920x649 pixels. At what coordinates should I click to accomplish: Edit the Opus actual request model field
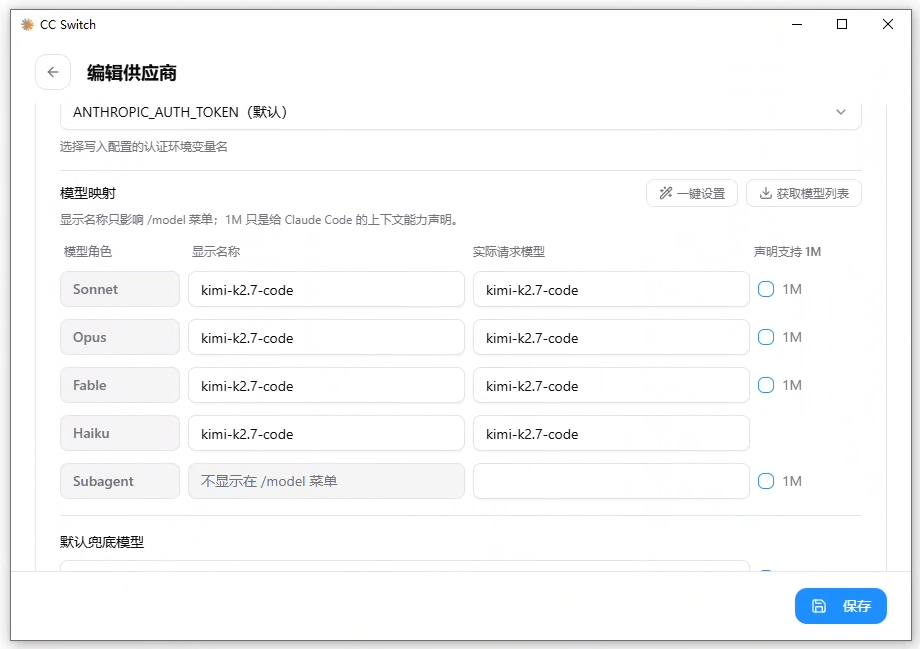point(611,337)
